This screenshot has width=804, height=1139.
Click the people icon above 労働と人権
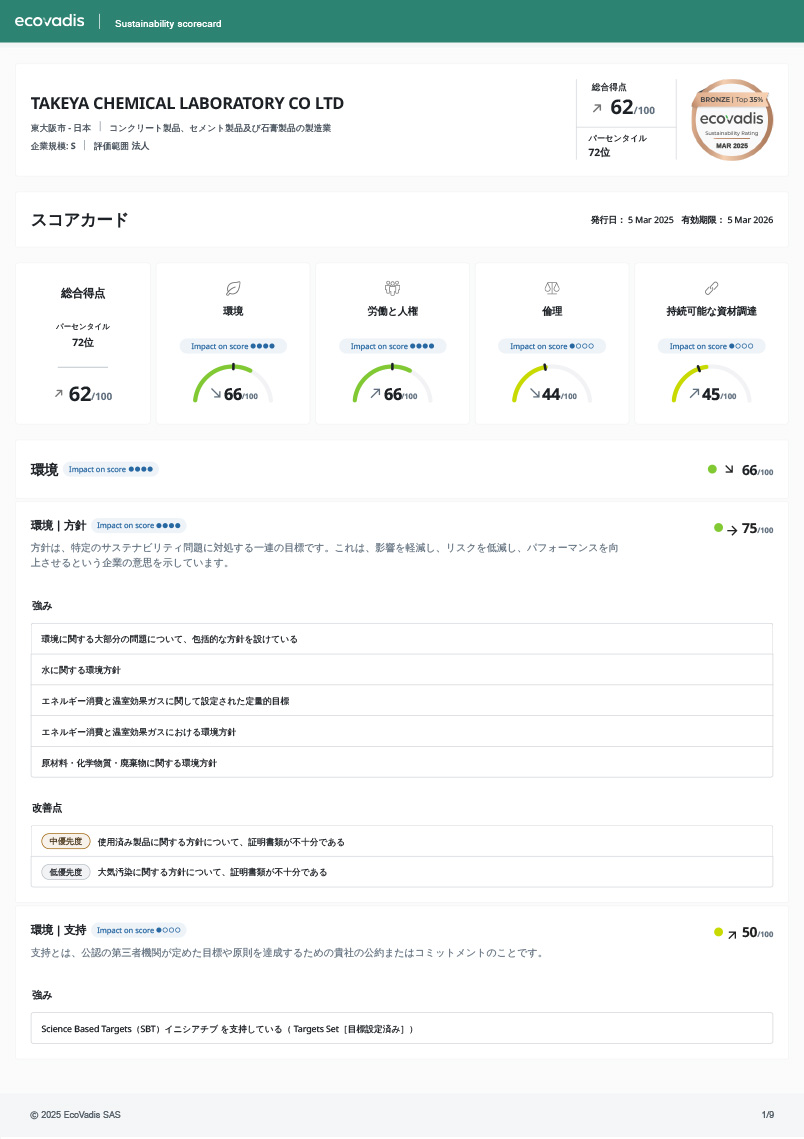coord(392,288)
